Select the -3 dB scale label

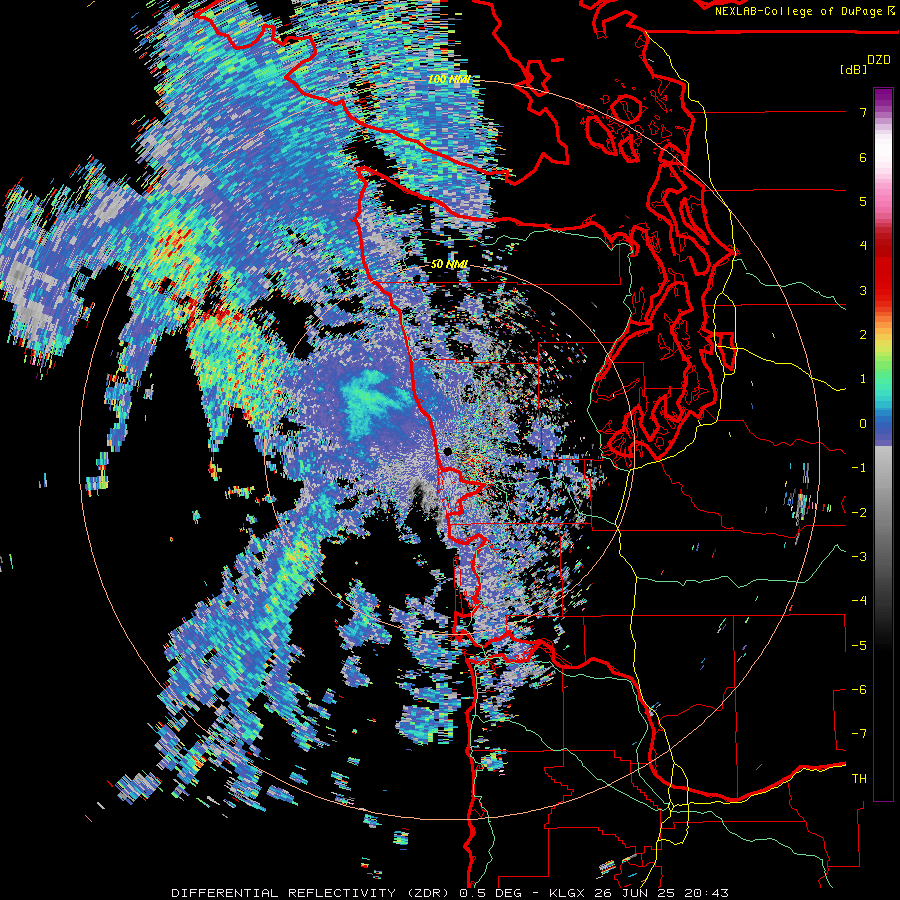(x=859, y=557)
